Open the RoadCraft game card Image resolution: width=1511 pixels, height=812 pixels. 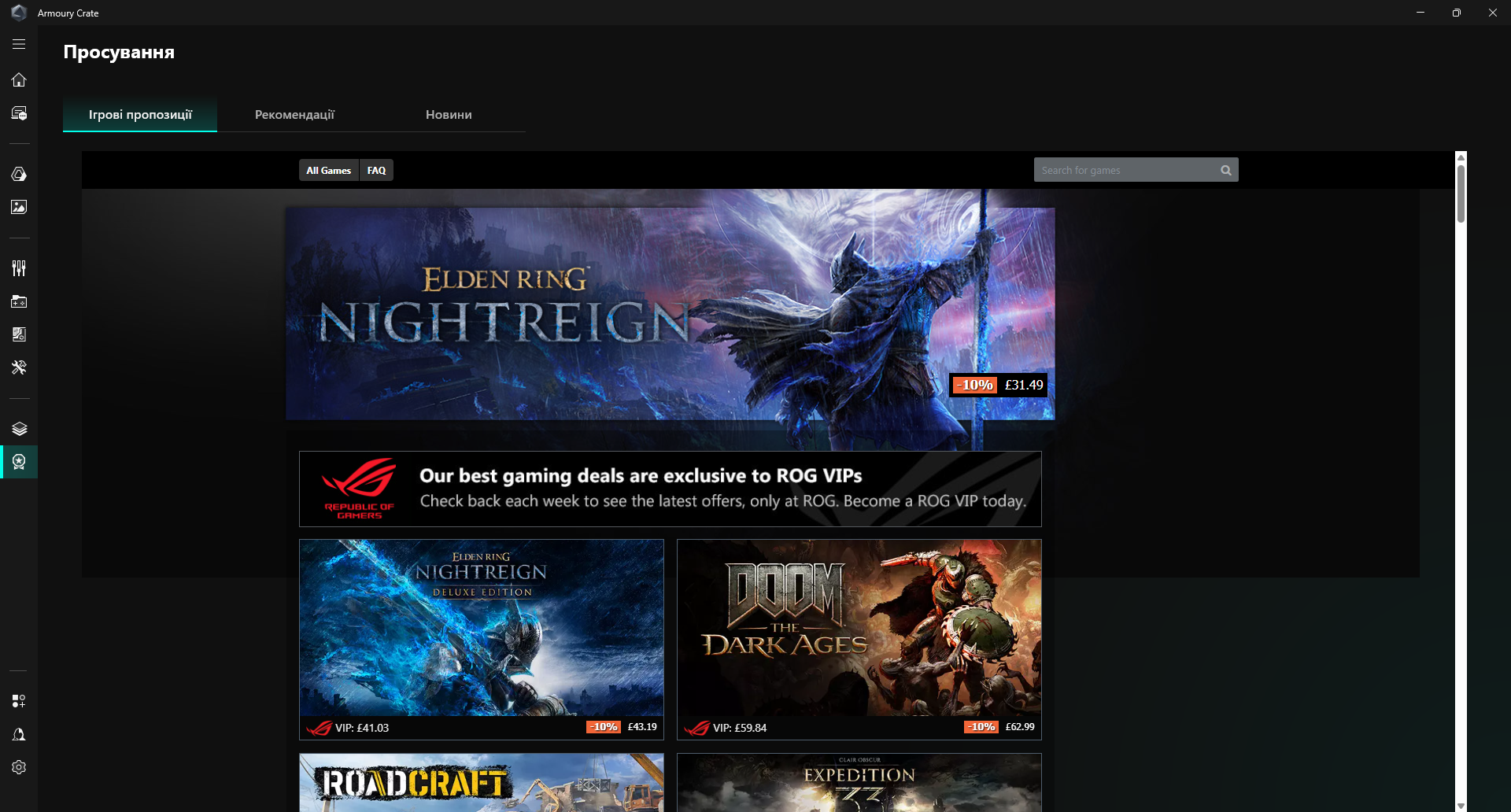(x=482, y=782)
